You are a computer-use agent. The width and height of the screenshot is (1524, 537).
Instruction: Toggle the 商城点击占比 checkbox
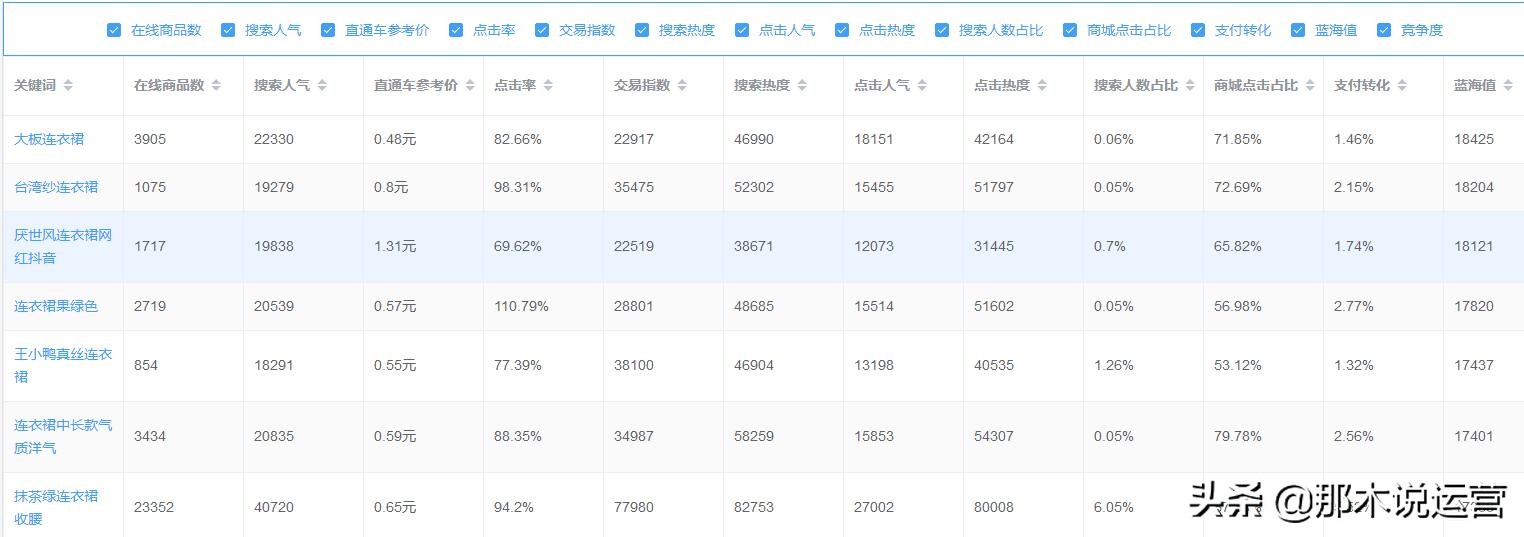click(x=1070, y=30)
